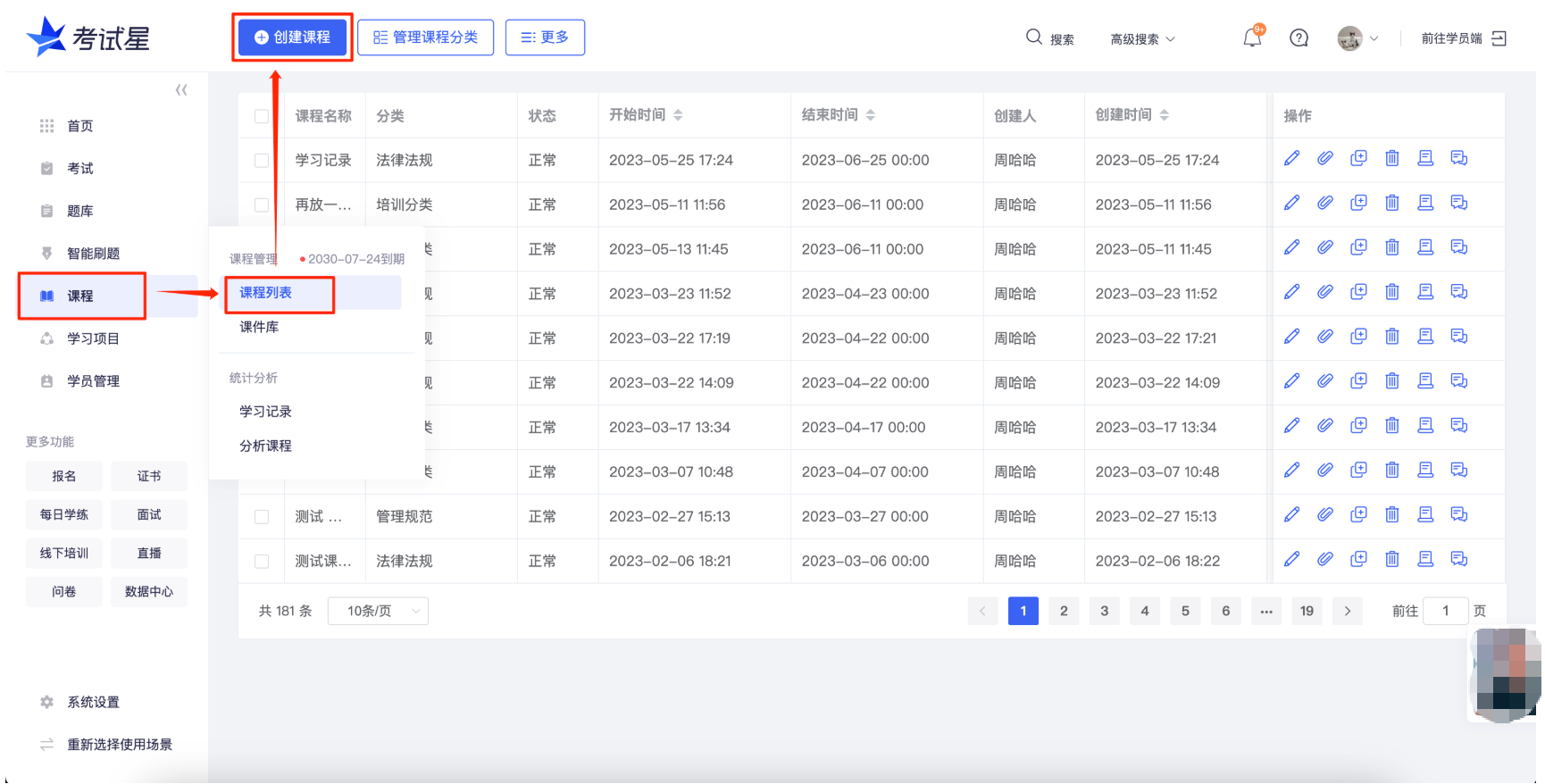This screenshot has height=784, width=1545.
Task: Select 课件库 in the course submenu
Action: coord(259,328)
